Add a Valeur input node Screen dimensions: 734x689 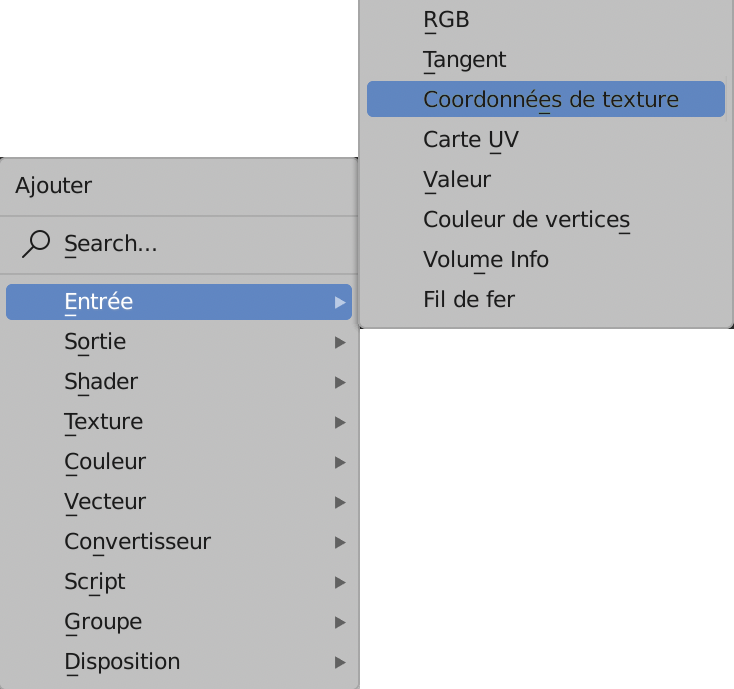click(x=457, y=180)
